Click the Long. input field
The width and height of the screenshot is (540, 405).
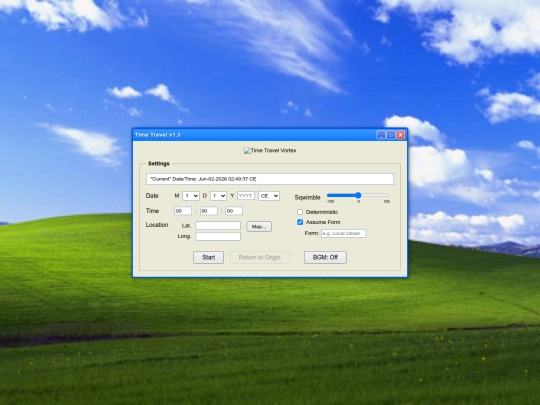[218, 236]
